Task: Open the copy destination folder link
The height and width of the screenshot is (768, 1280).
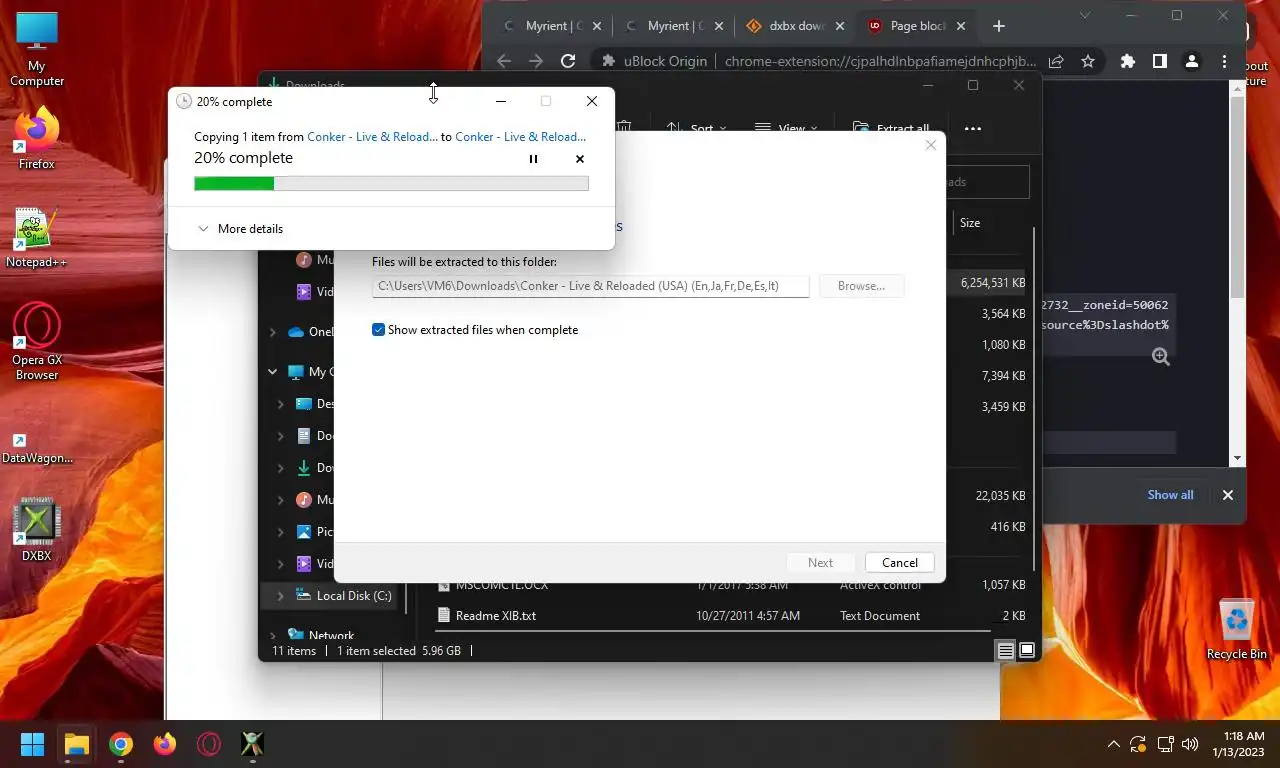Action: tap(521, 137)
